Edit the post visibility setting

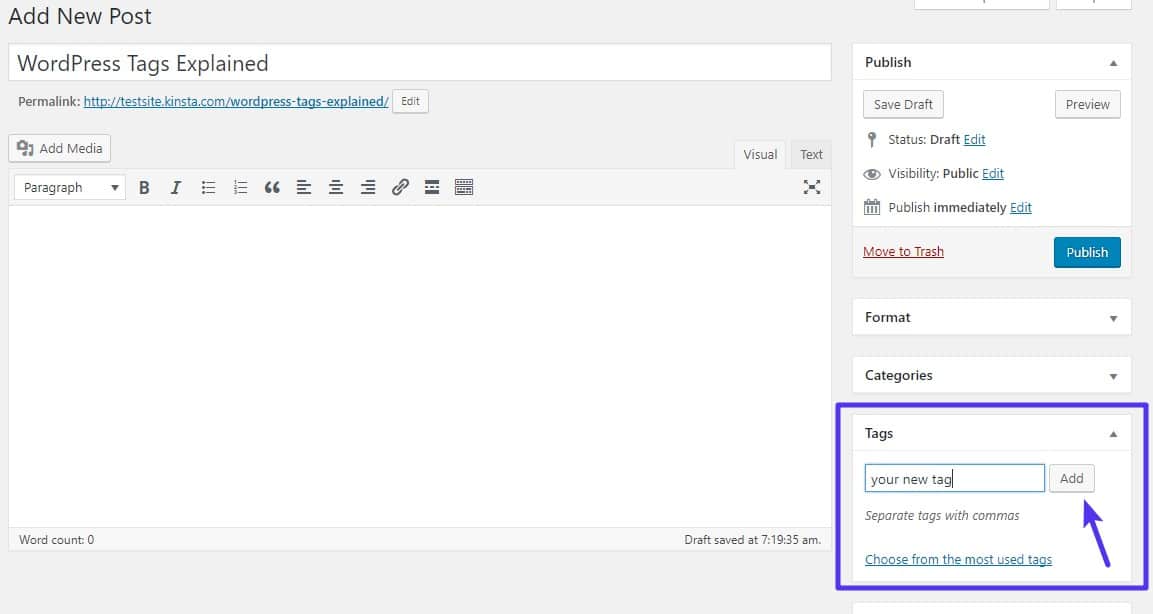coord(994,173)
